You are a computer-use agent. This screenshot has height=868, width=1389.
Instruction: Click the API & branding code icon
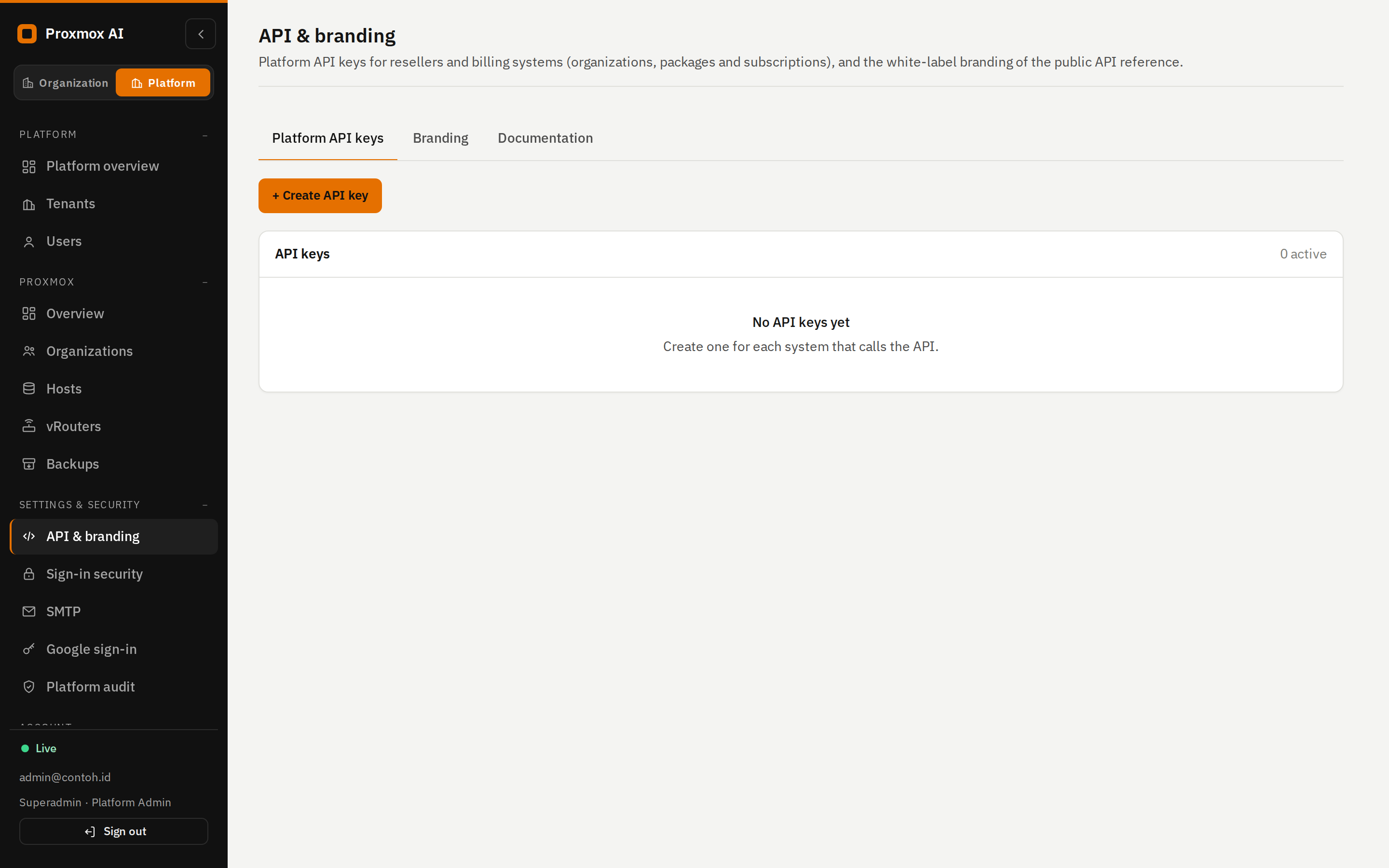[29, 536]
